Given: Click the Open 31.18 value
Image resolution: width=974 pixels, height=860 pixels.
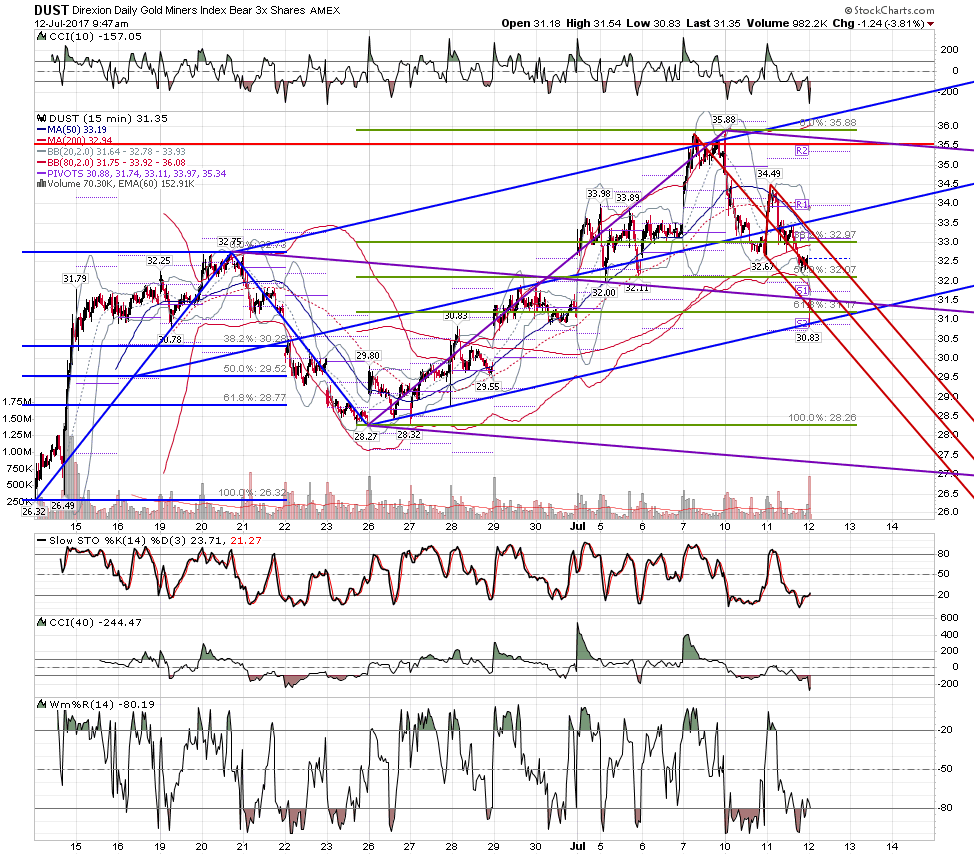Looking at the screenshot, I should click(x=531, y=24).
